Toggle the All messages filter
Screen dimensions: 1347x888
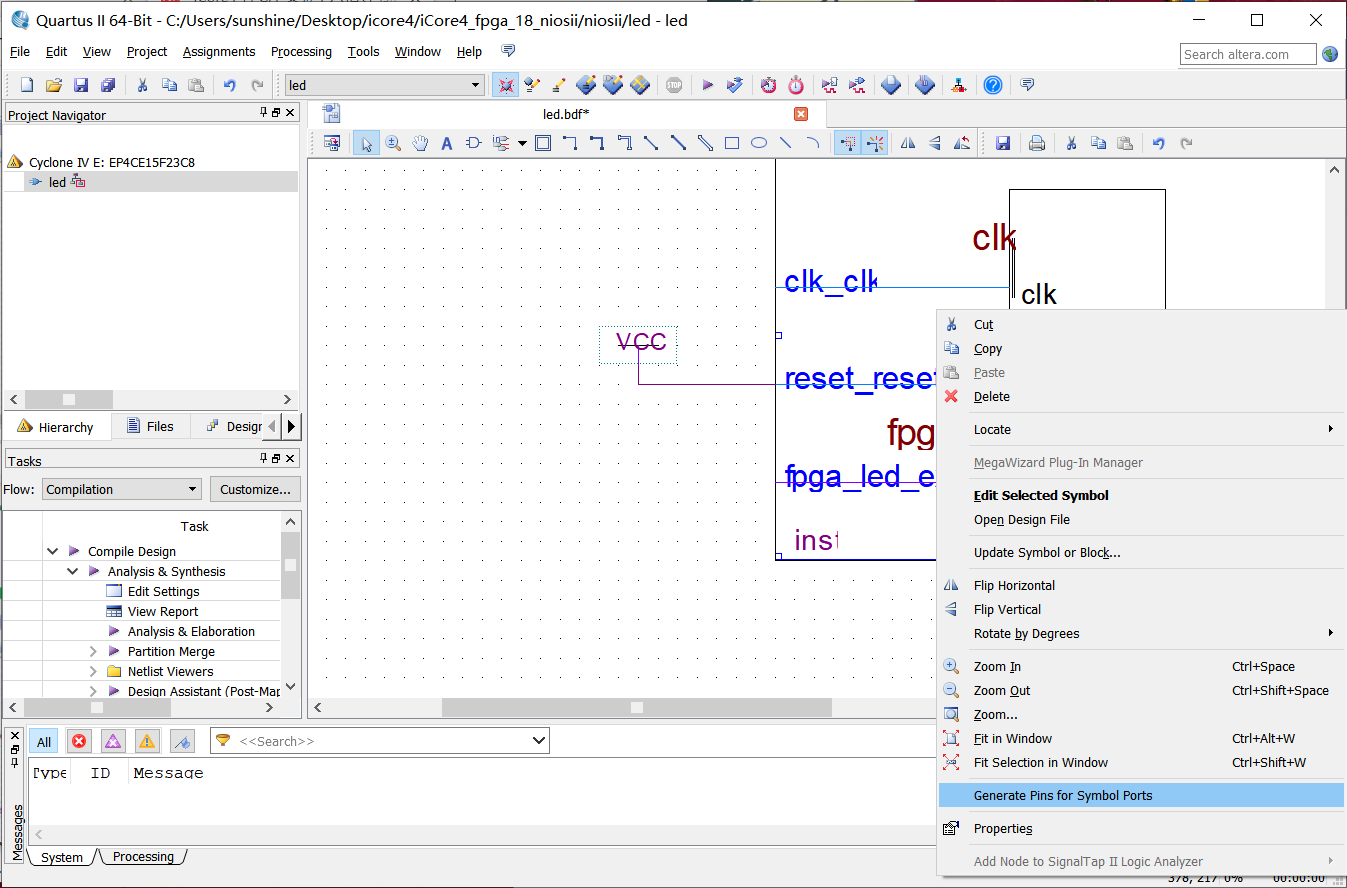pos(44,742)
